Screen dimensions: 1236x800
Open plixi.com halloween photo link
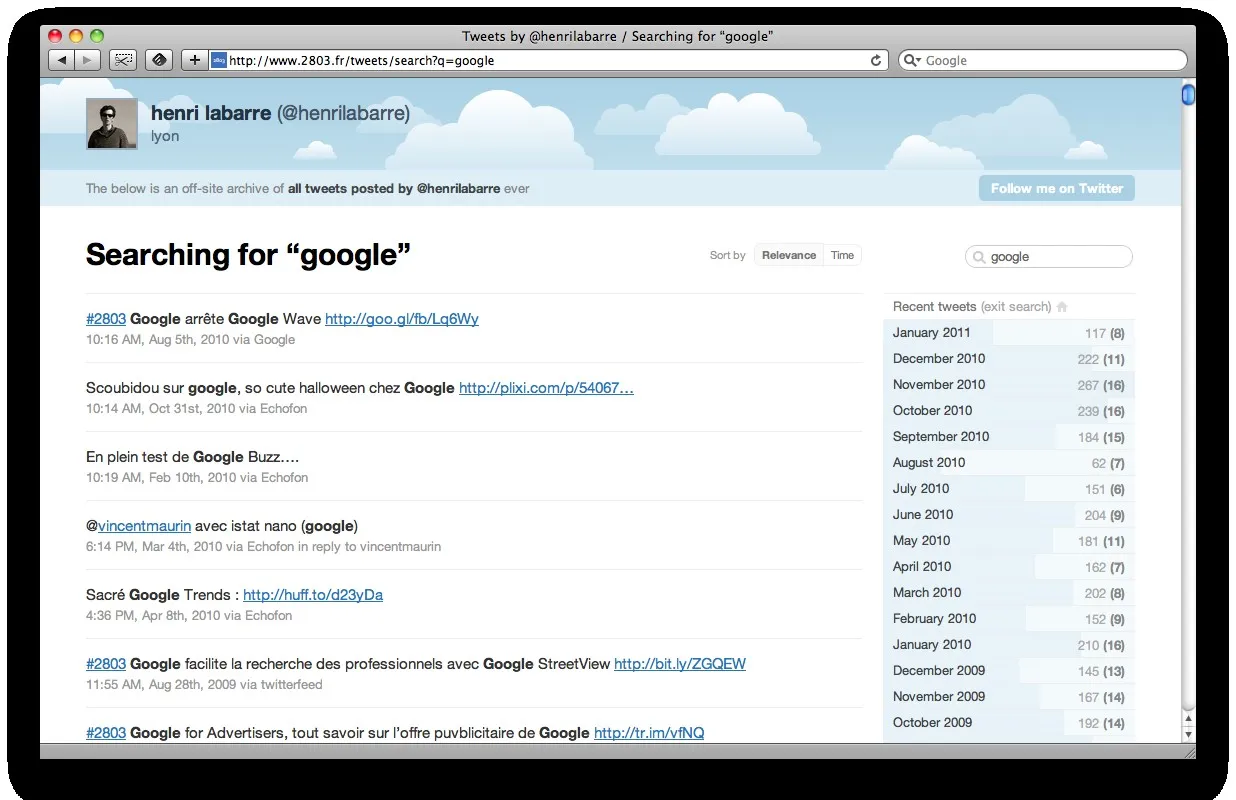tap(546, 388)
